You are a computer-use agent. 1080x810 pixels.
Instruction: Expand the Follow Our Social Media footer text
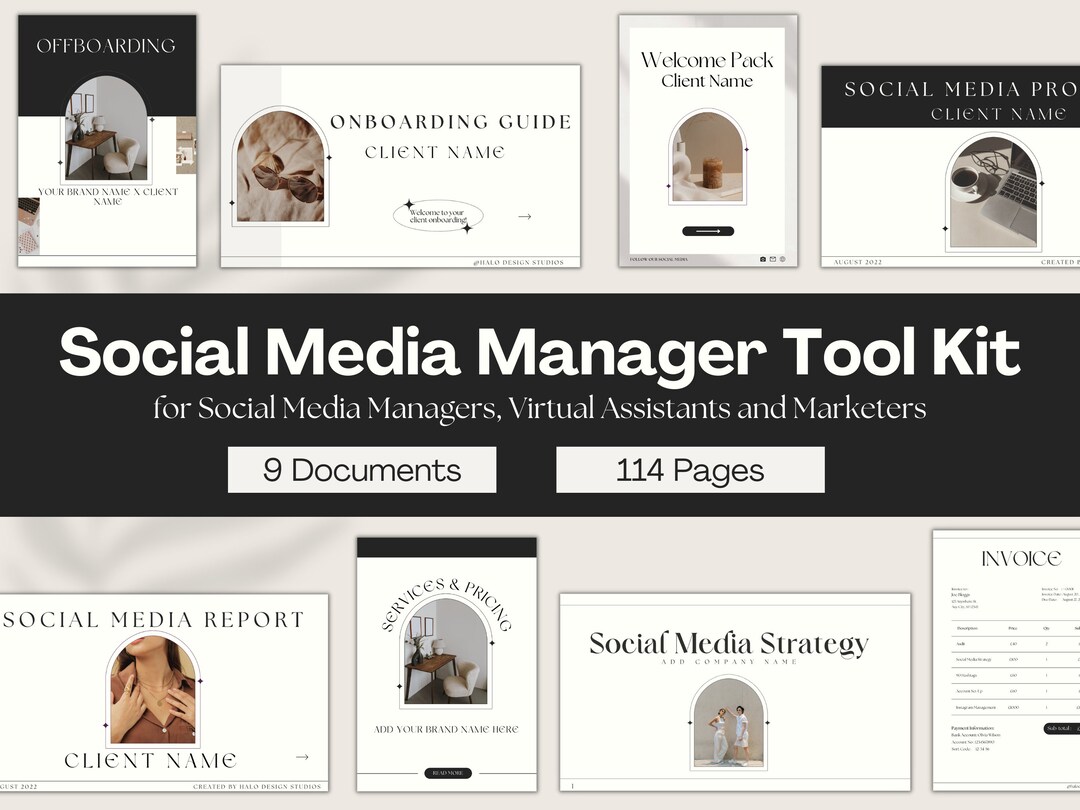click(658, 259)
